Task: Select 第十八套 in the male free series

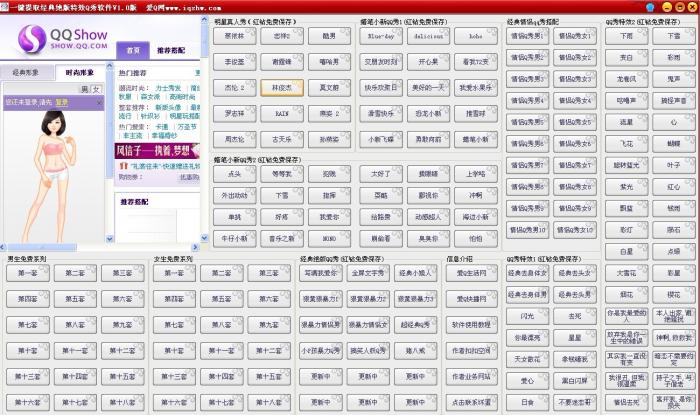Action: click(122, 403)
